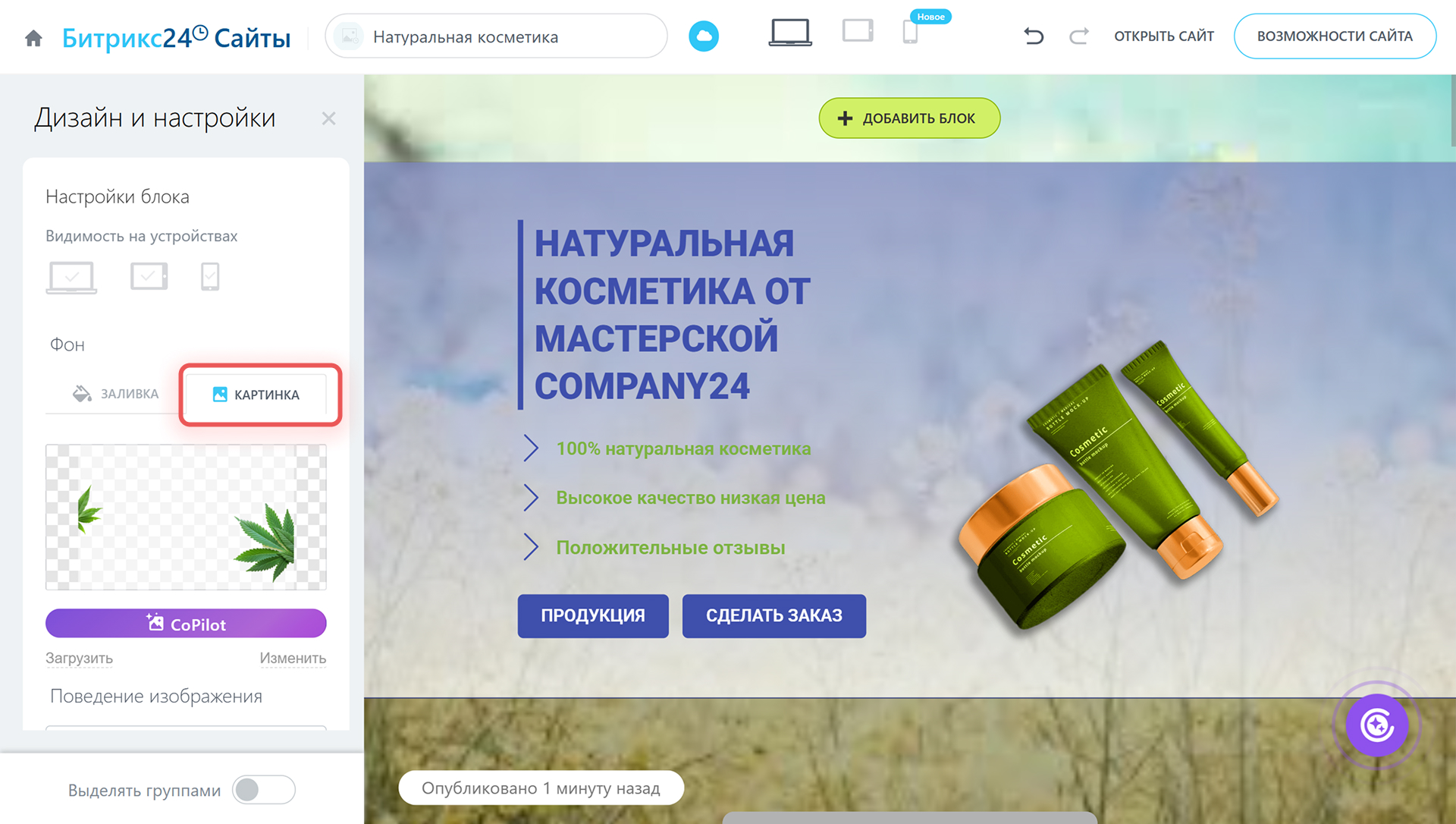Click Загрузить image link
Screen dimensions: 1456x824
tap(79, 658)
